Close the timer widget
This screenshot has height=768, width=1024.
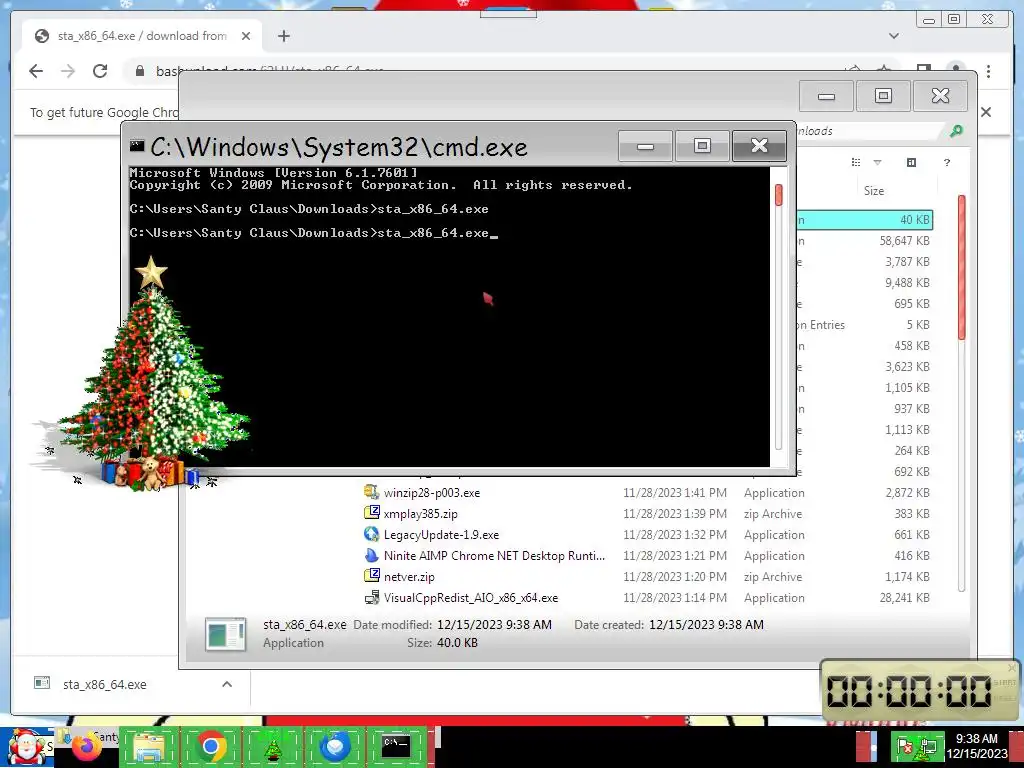click(1012, 667)
